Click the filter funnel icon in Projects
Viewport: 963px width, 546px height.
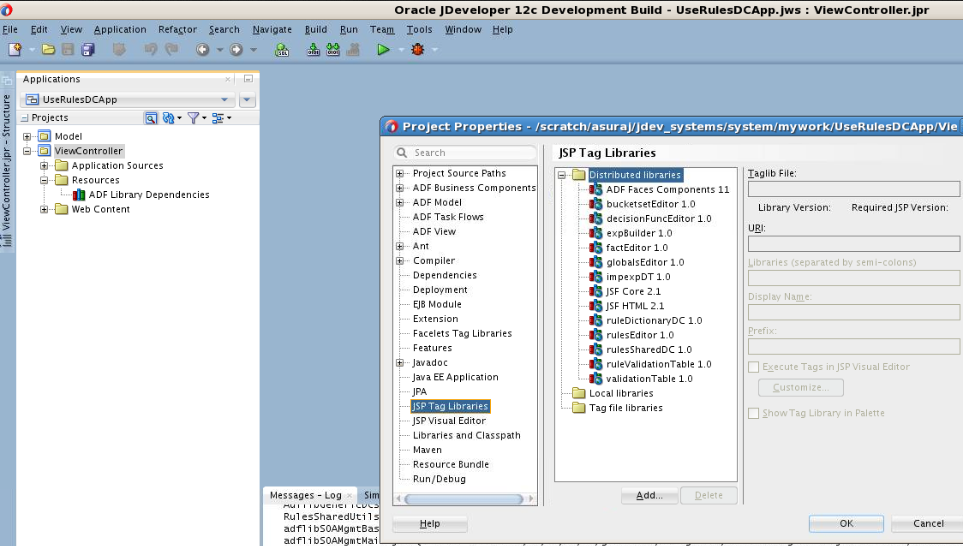pos(193,118)
